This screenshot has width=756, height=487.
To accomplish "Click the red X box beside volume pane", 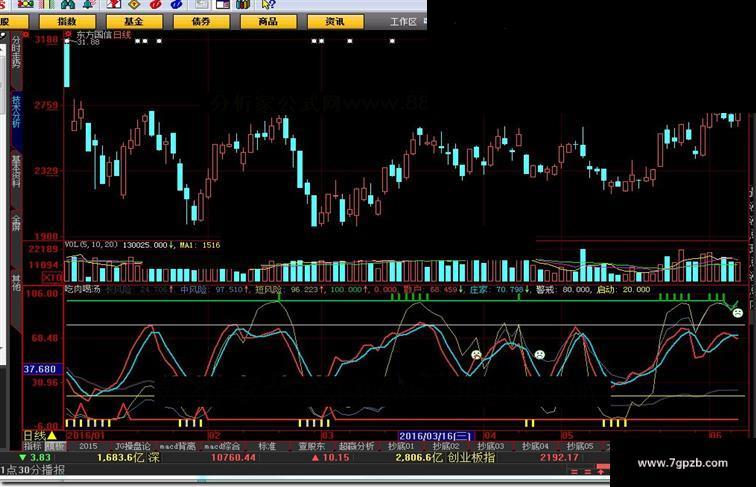I will pyautogui.click(x=53, y=277).
